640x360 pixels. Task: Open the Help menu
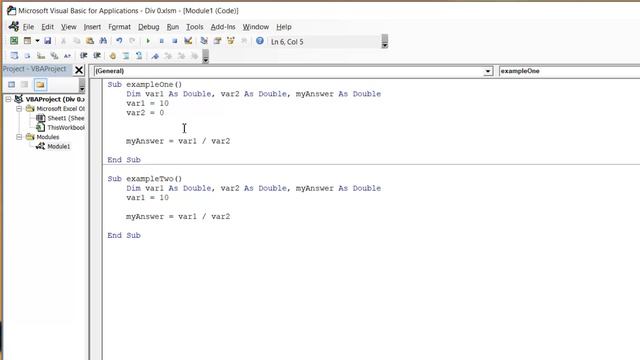point(284,27)
